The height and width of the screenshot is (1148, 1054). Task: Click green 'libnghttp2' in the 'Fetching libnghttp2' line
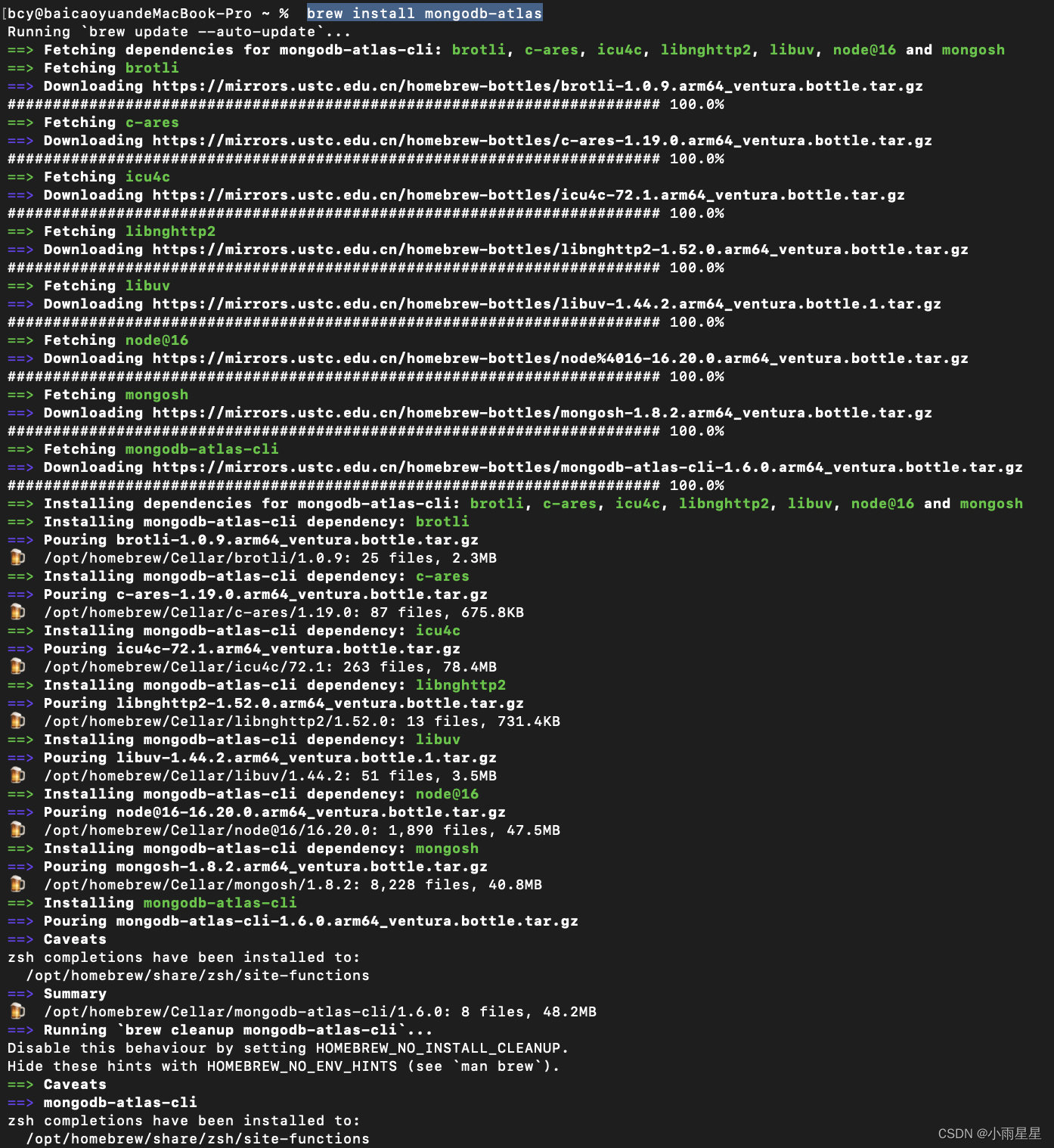click(170, 231)
